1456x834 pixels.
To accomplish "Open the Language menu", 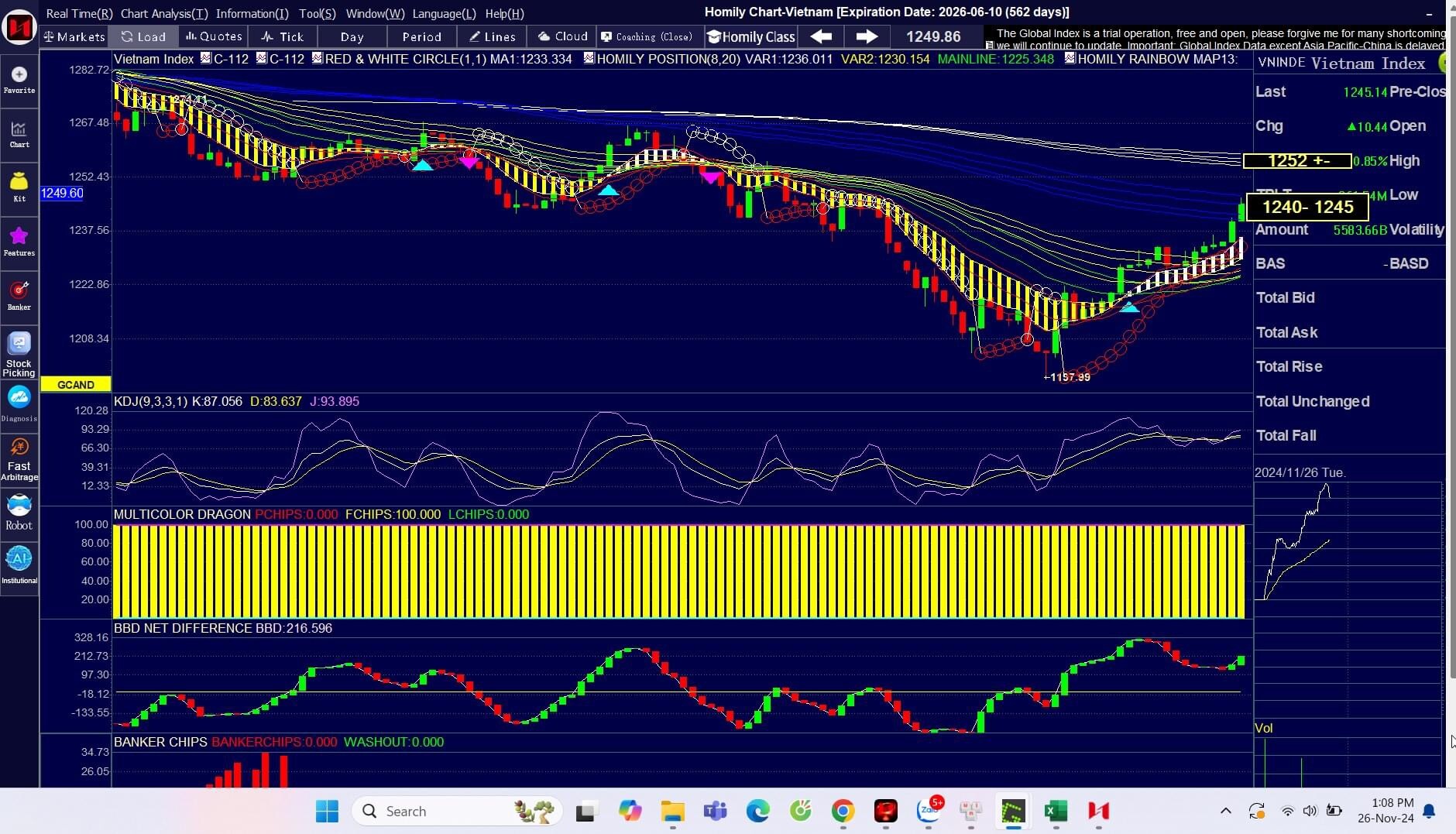I will coord(444,13).
